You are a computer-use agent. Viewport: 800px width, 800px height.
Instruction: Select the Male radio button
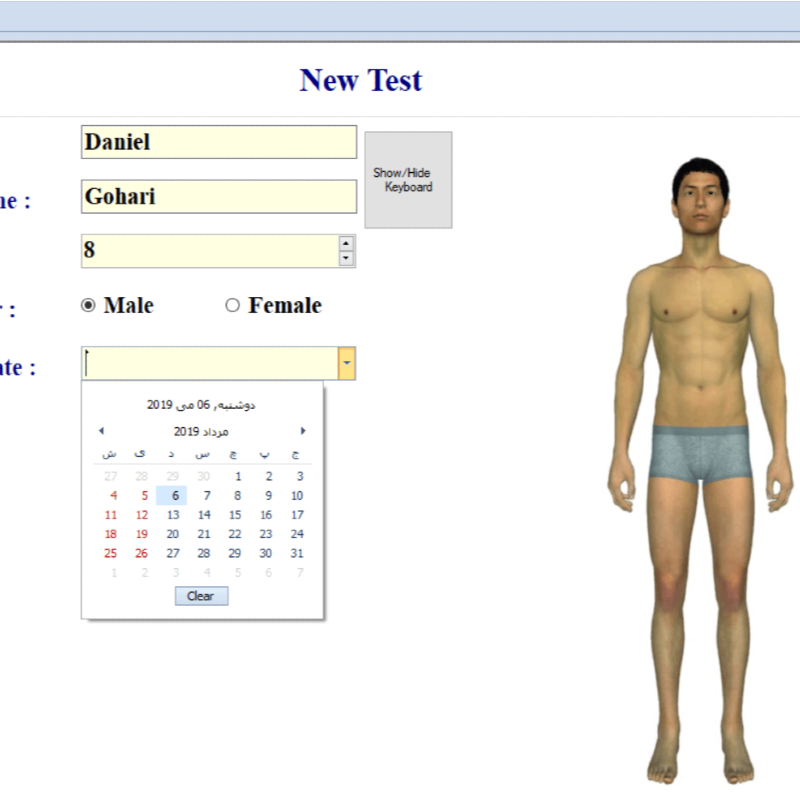coord(88,306)
